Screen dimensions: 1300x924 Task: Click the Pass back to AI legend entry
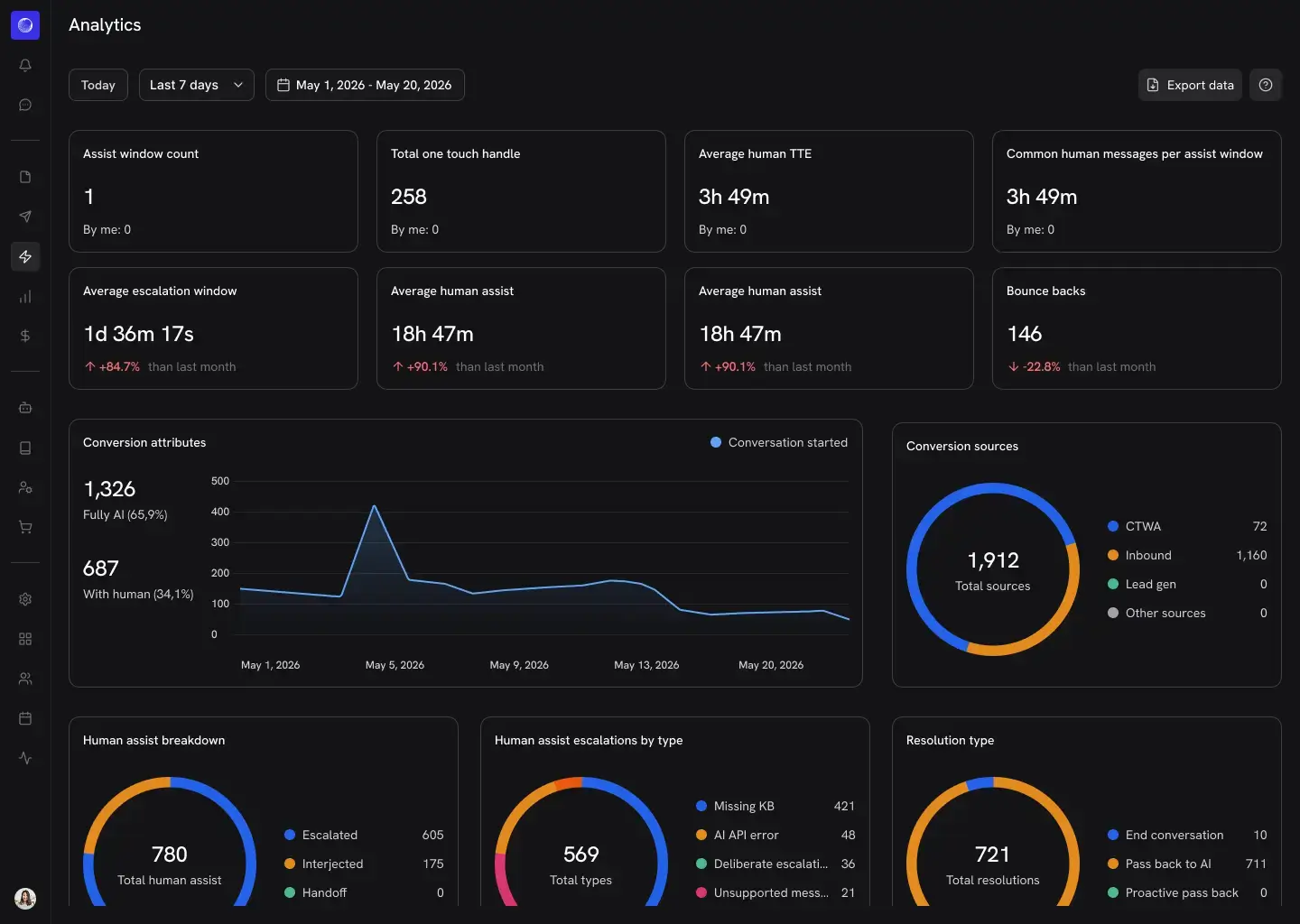(x=1187, y=864)
